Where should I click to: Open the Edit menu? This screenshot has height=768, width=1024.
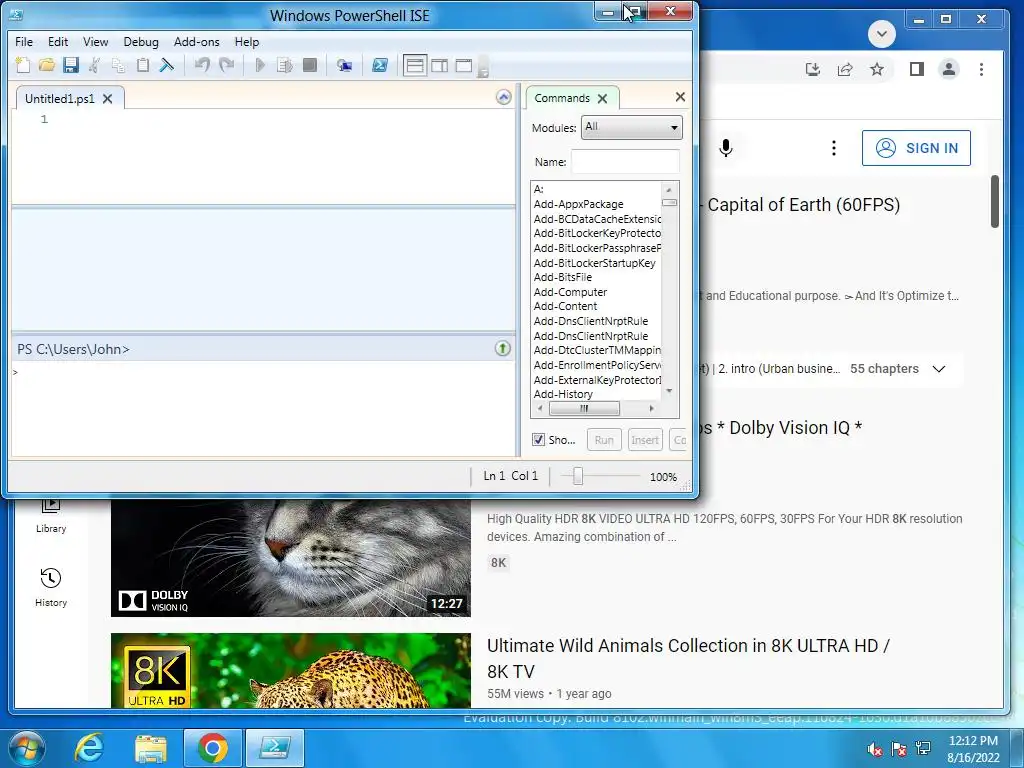57,42
